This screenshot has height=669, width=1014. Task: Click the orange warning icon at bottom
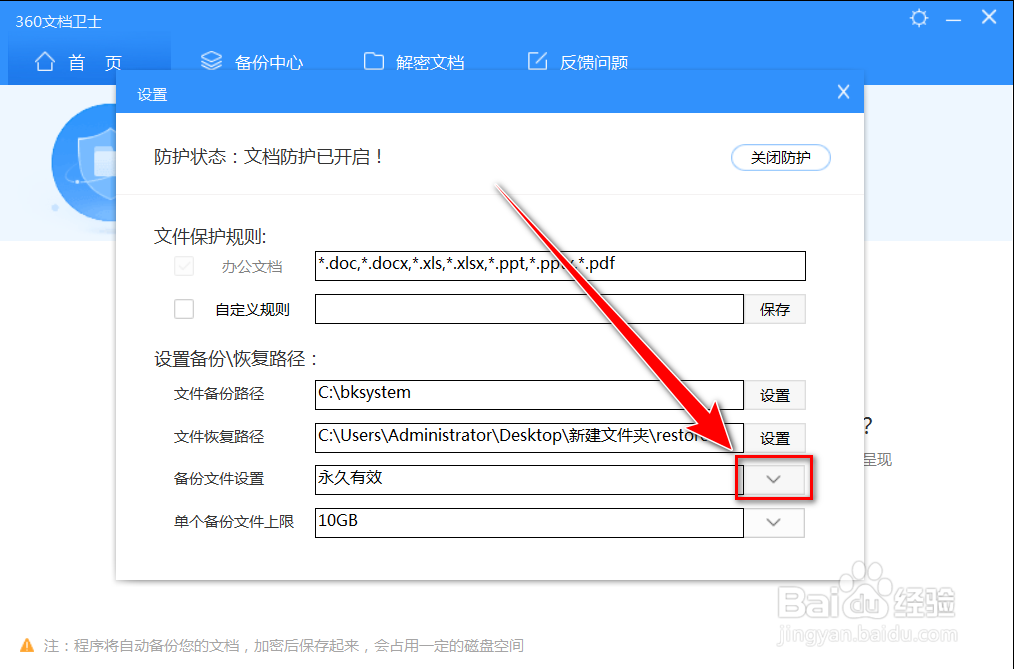tap(27, 644)
